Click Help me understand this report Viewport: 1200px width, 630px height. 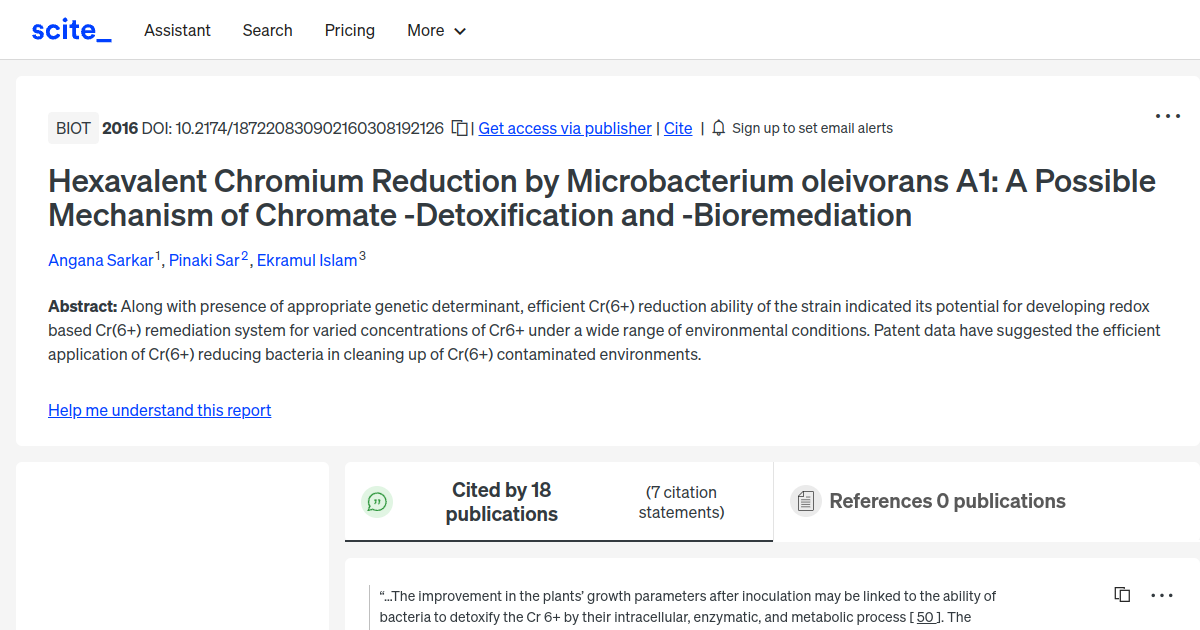159,410
